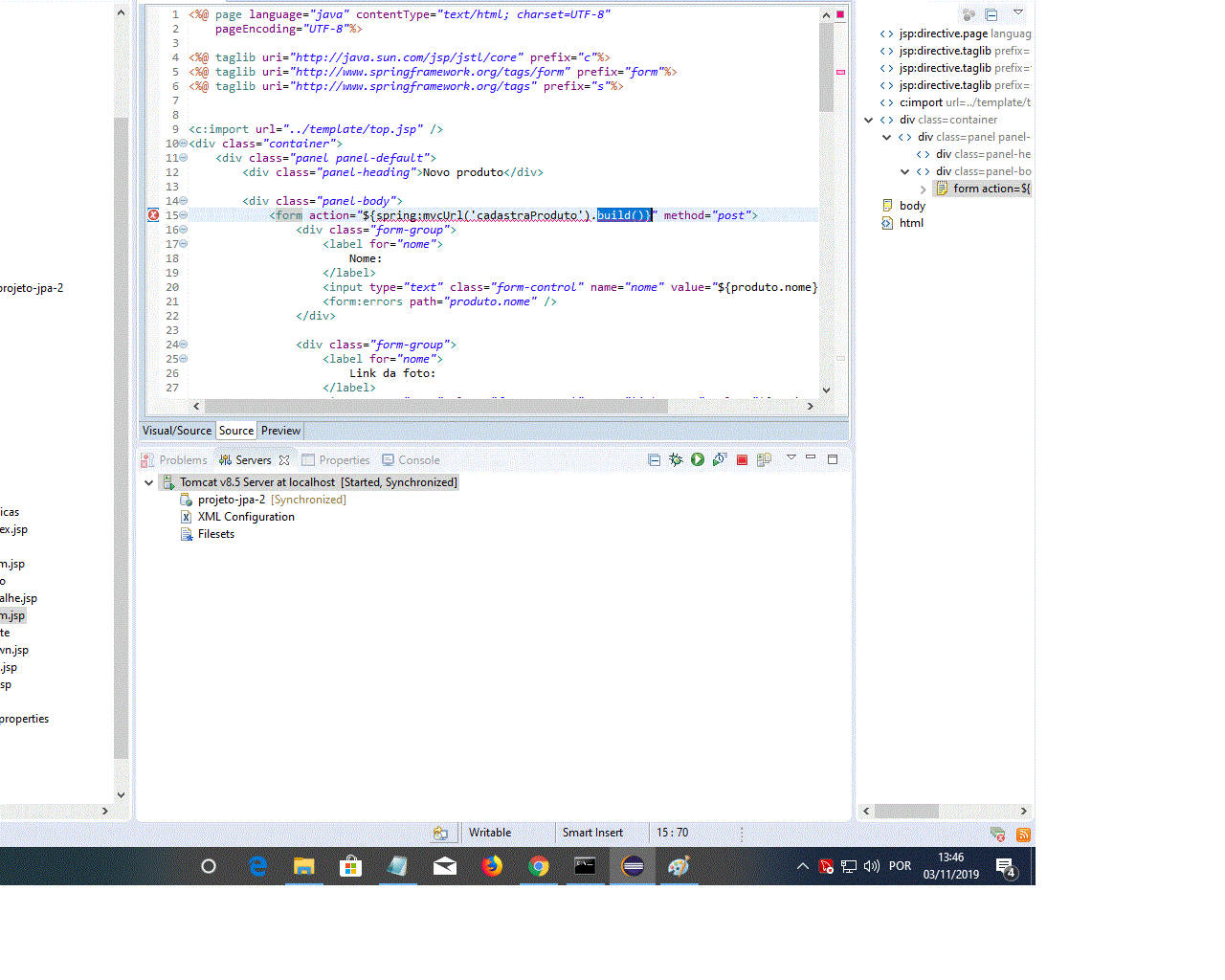Click the editor horizontal scrollbar thumb
Viewport: 1225px width, 980px height.
(x=434, y=406)
